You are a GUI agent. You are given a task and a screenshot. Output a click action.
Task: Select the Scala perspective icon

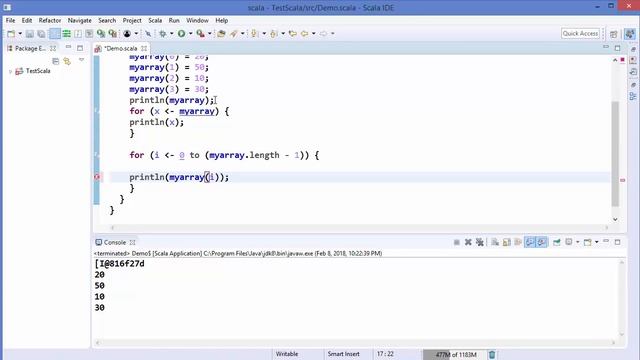click(x=630, y=34)
